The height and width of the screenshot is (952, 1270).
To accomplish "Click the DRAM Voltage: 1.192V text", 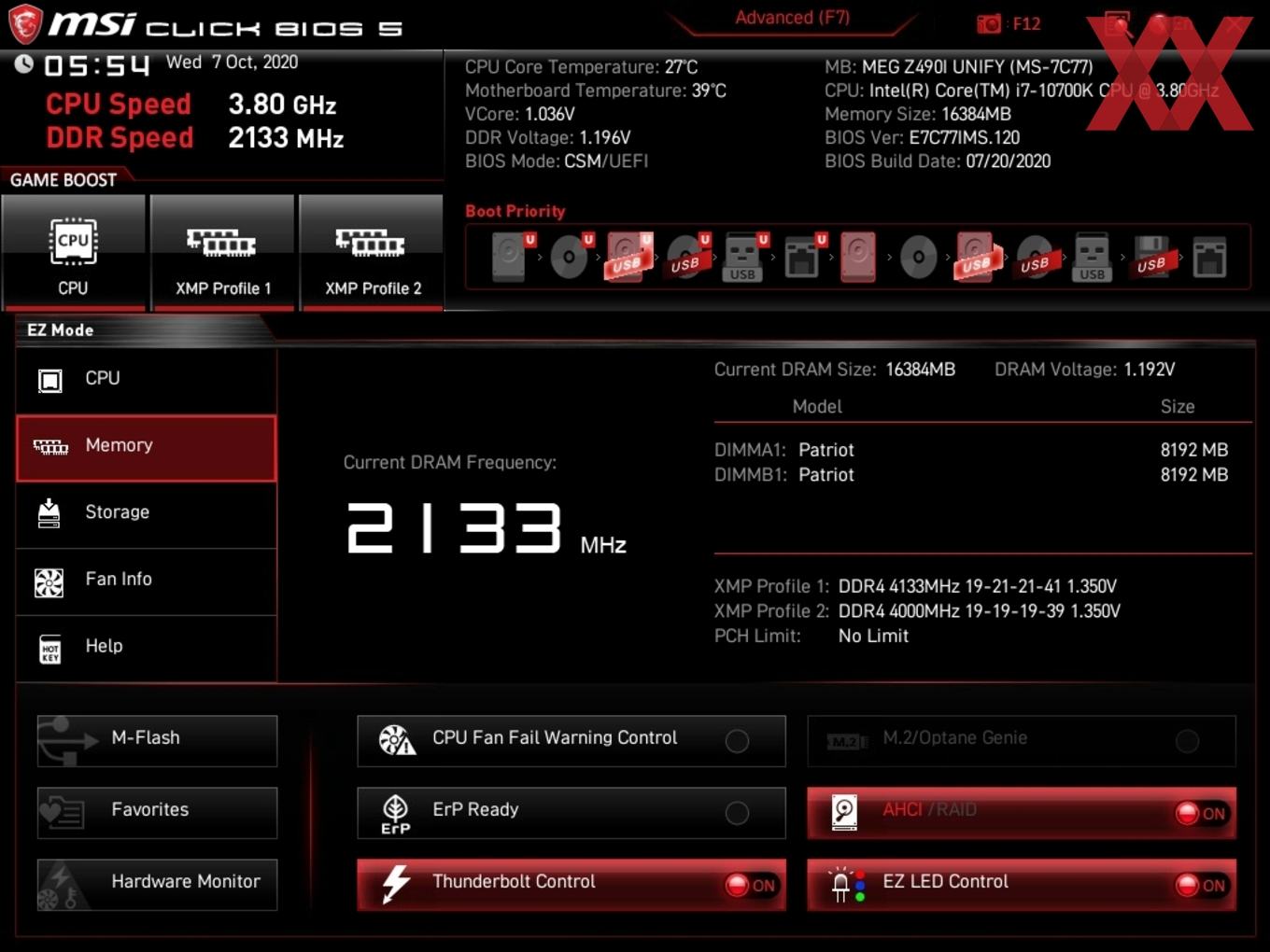I will 1084,370.
